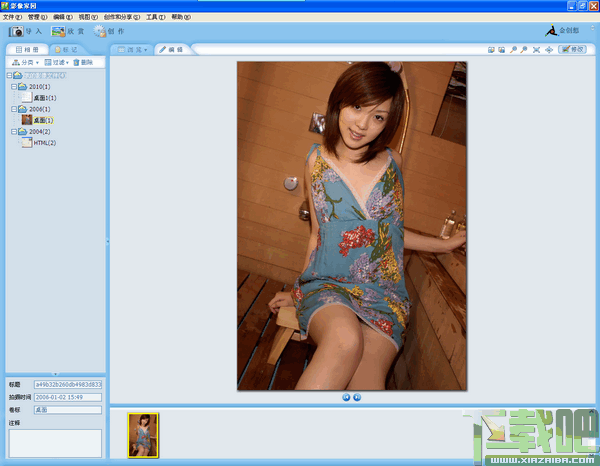Click the first magnifier zoom icon
The width and height of the screenshot is (600, 466).
pos(513,50)
